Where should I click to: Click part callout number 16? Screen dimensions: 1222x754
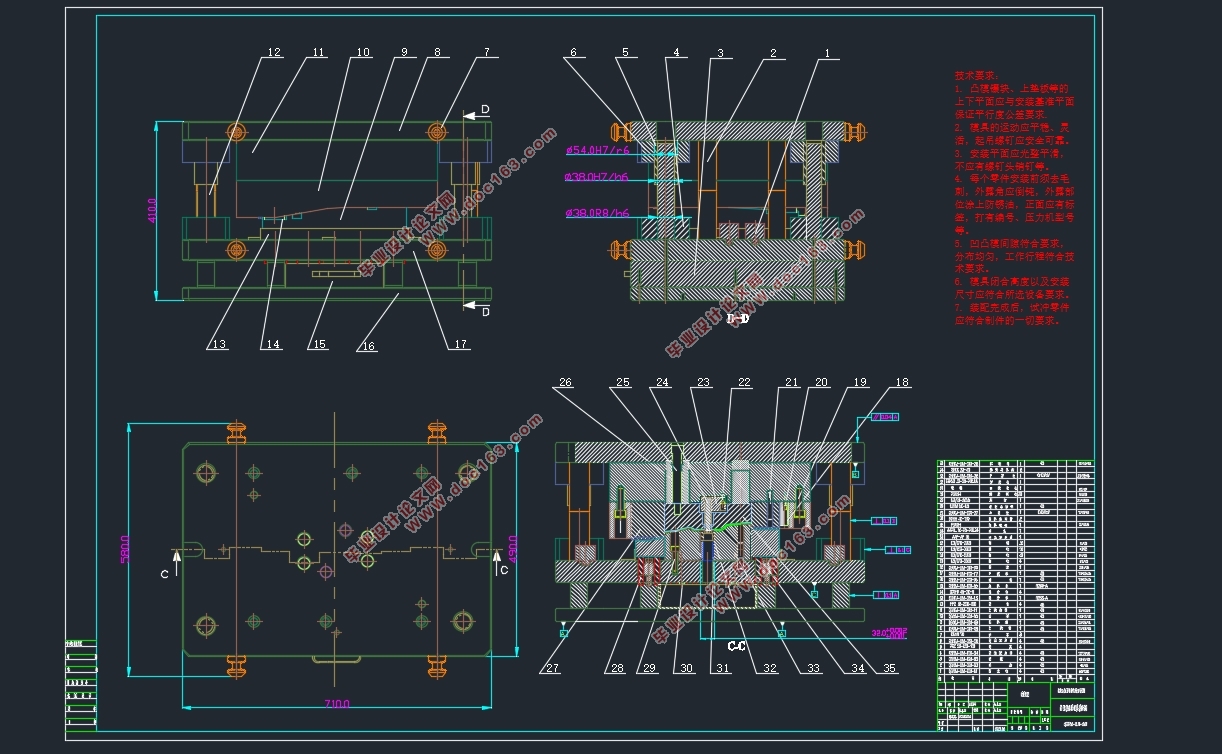click(x=369, y=346)
